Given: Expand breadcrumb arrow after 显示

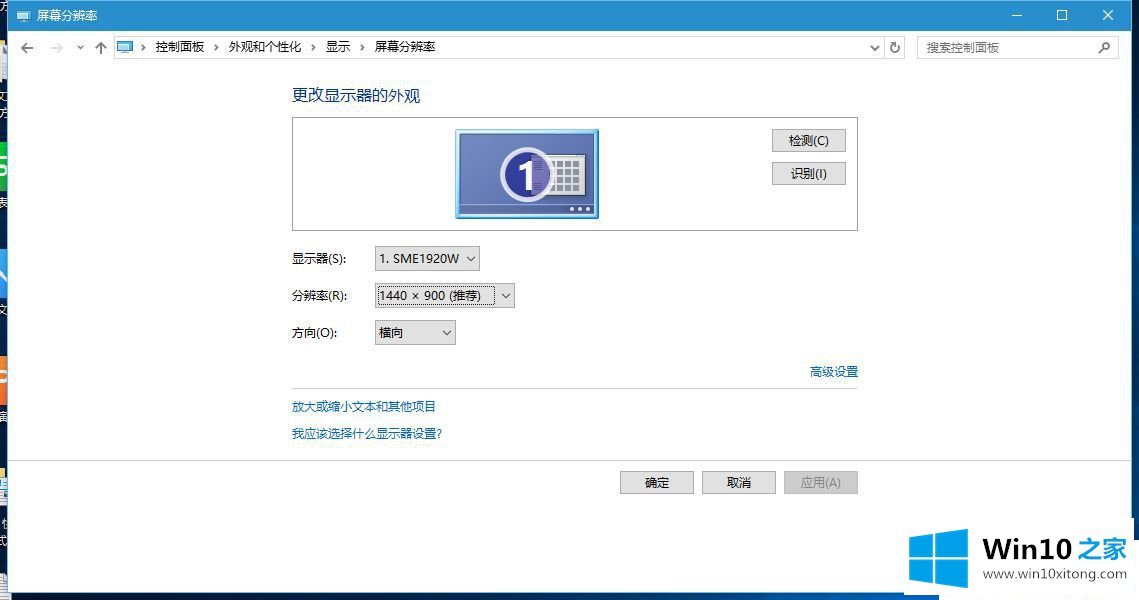Looking at the screenshot, I should (x=362, y=48).
